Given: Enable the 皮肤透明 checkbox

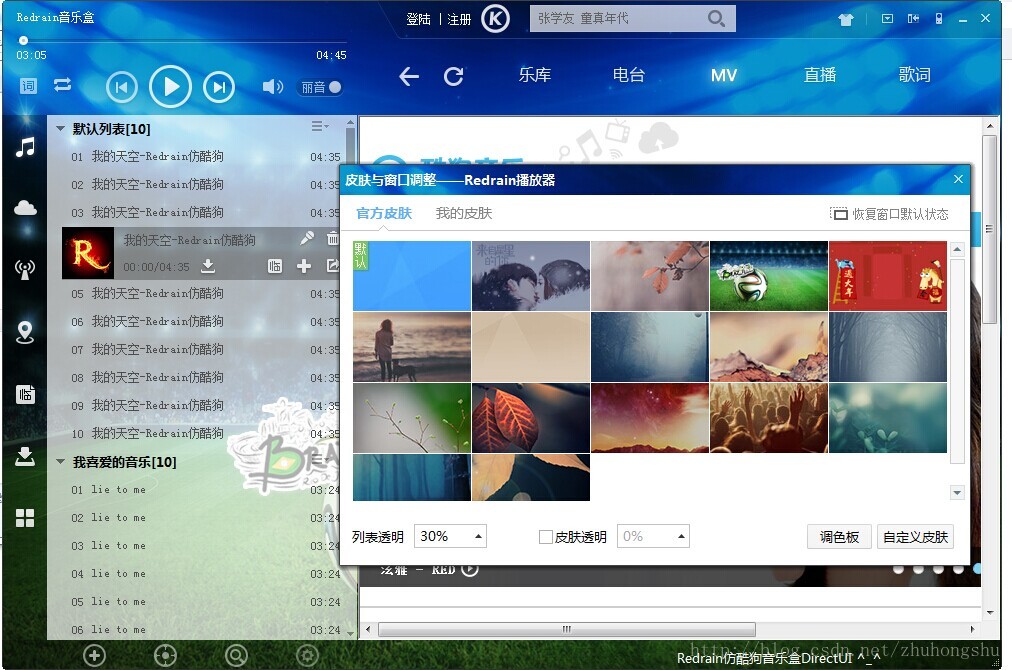Looking at the screenshot, I should pos(546,537).
